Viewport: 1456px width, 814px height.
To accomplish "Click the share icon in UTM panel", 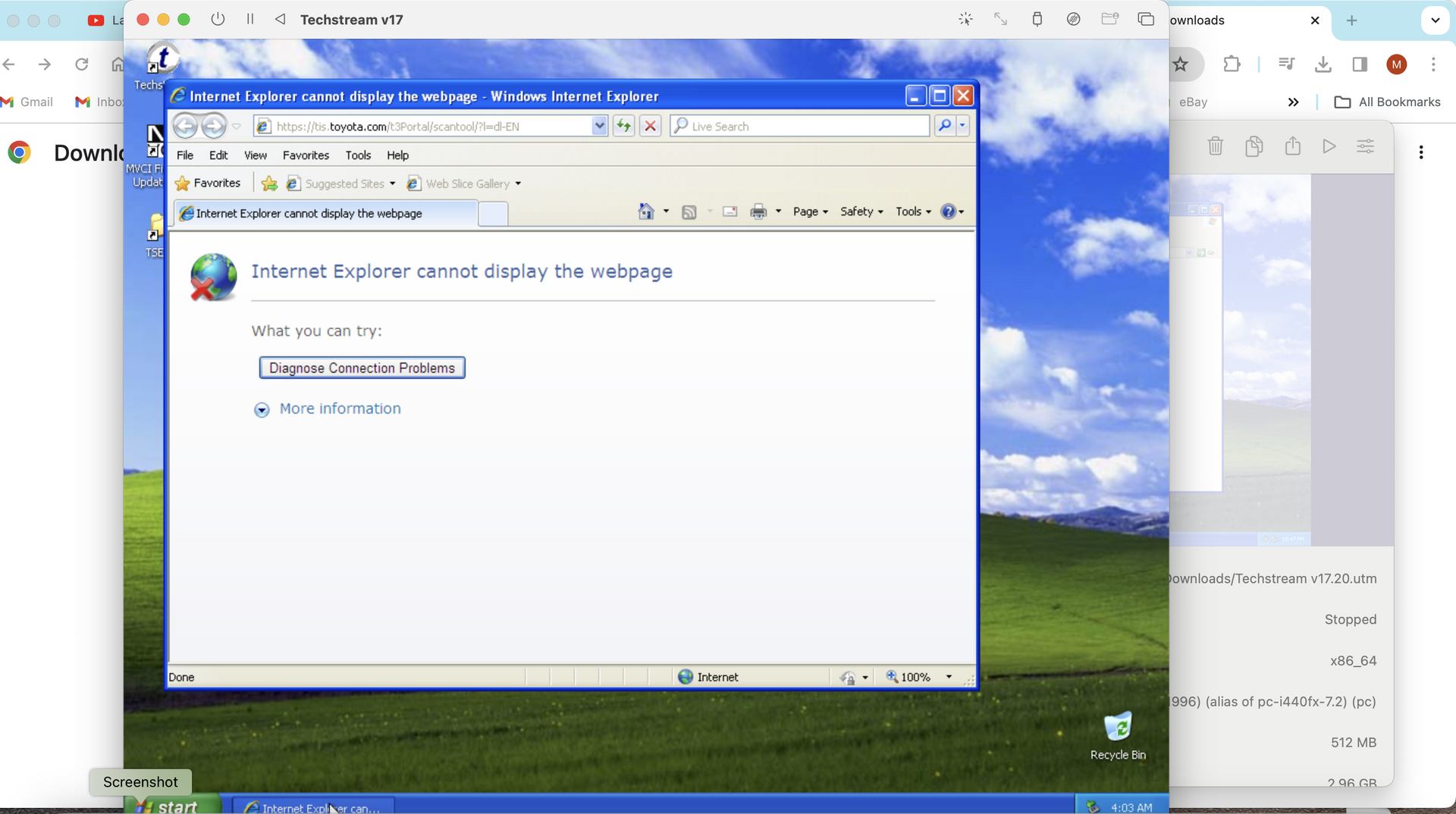I will coord(1293,146).
